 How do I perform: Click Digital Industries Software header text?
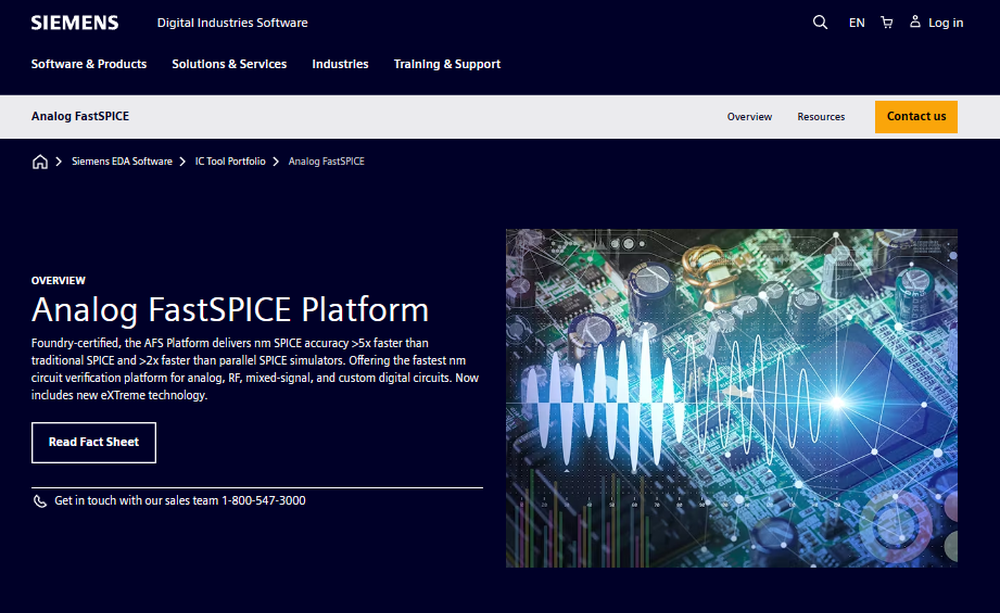[x=232, y=23]
